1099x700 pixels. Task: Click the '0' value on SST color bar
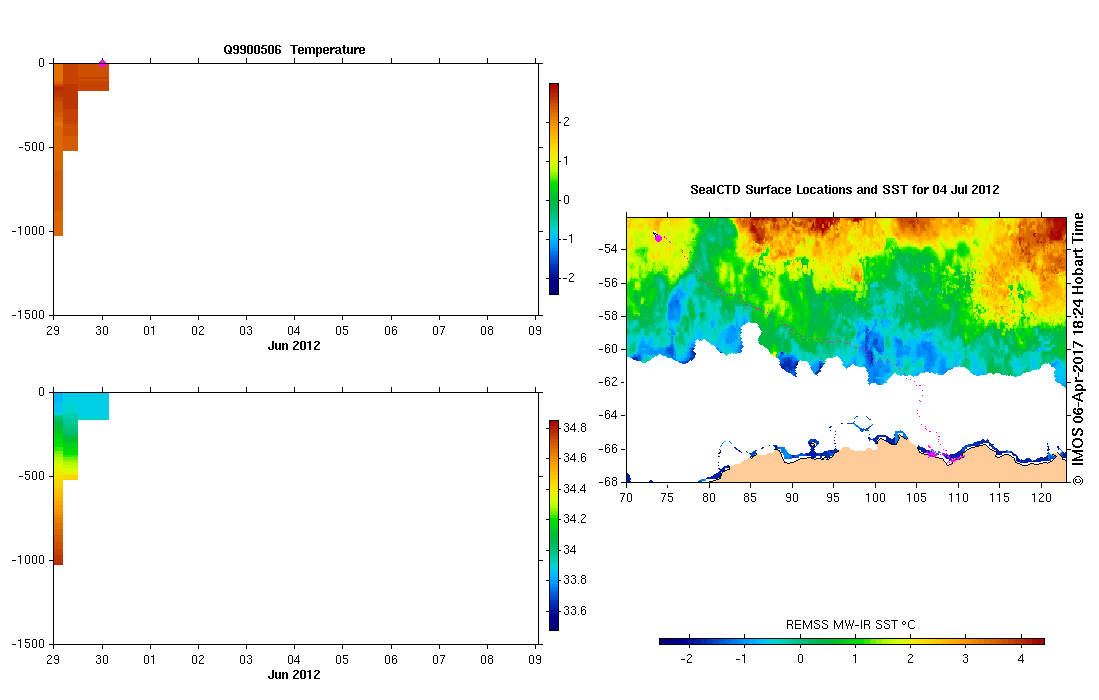pos(800,659)
